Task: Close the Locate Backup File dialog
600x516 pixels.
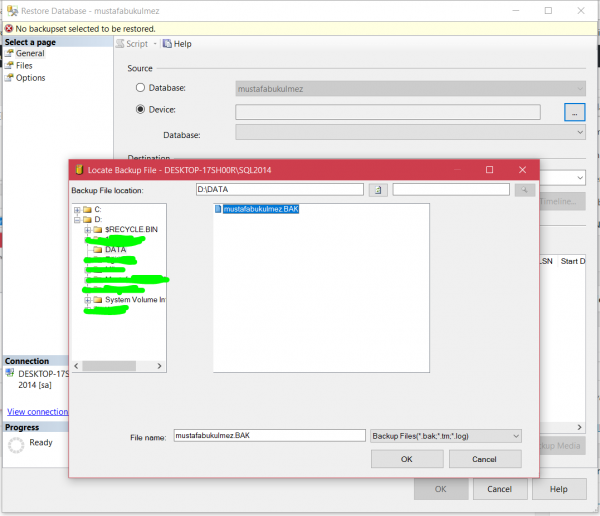Action: pyautogui.click(x=522, y=170)
